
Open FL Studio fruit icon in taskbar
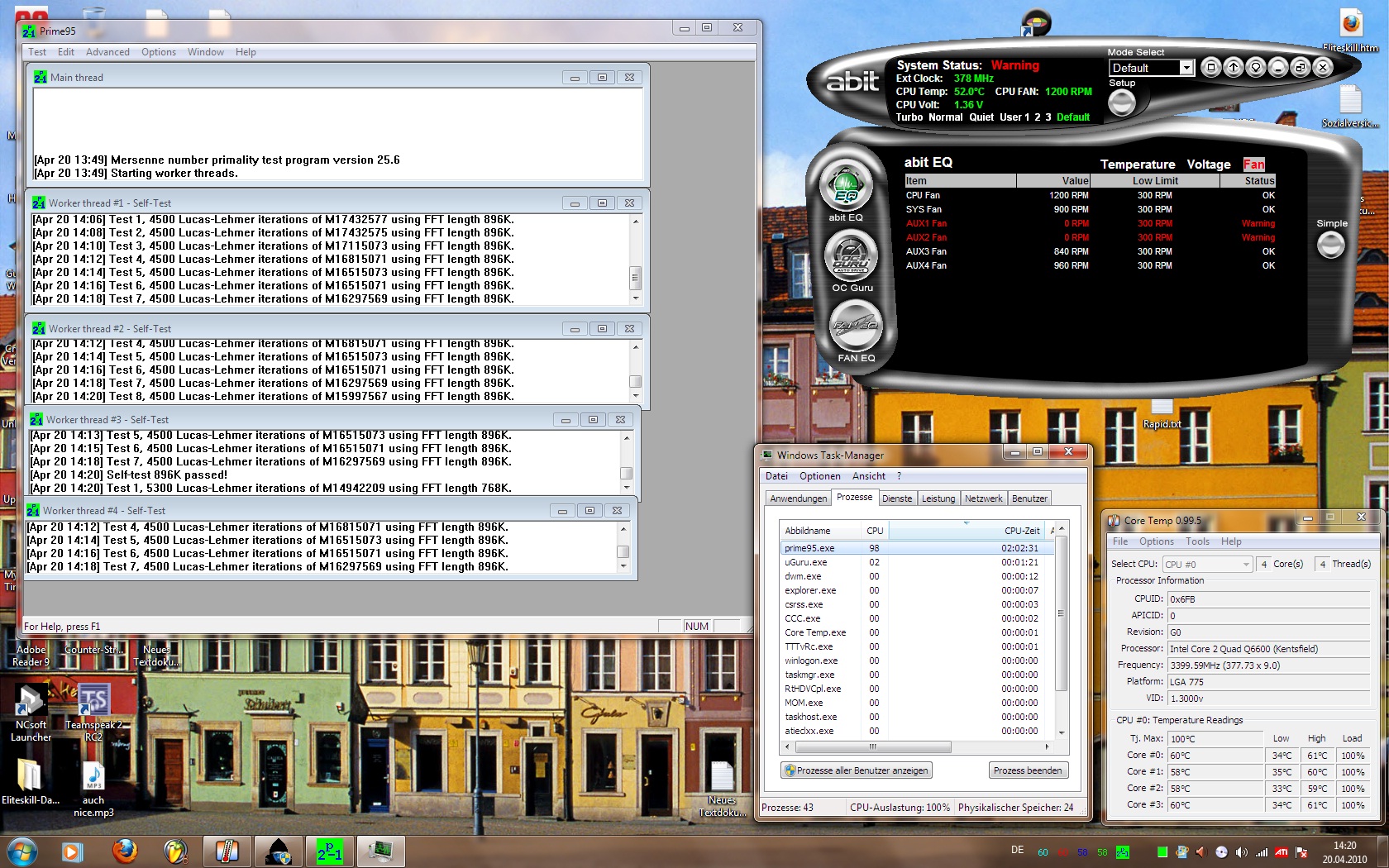[175, 851]
